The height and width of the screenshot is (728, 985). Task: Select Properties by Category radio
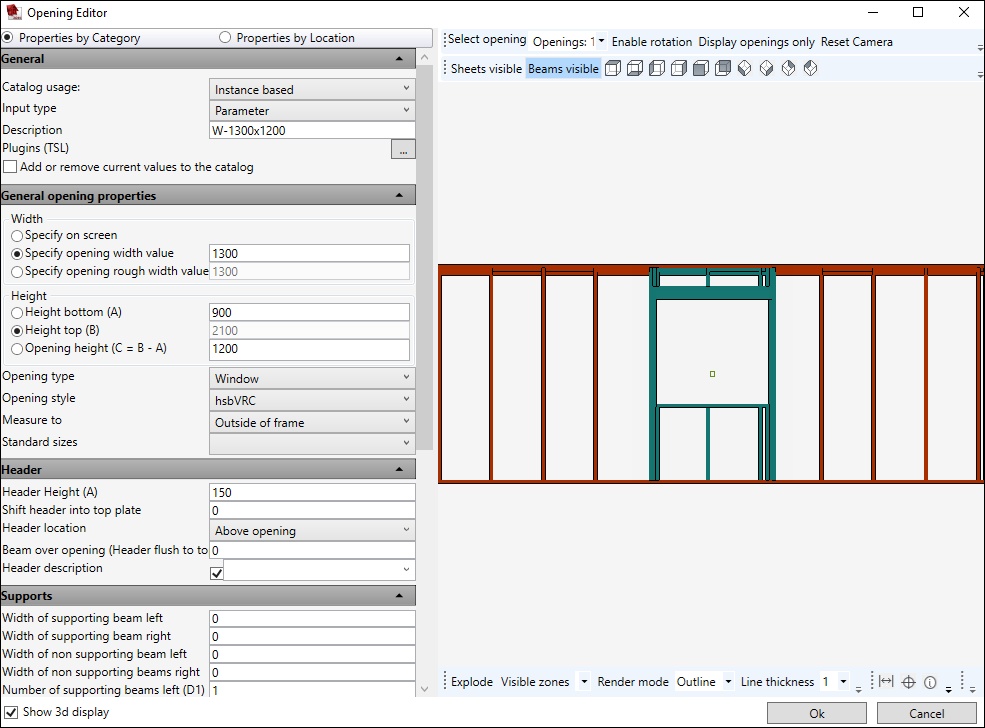pyautogui.click(x=7, y=38)
